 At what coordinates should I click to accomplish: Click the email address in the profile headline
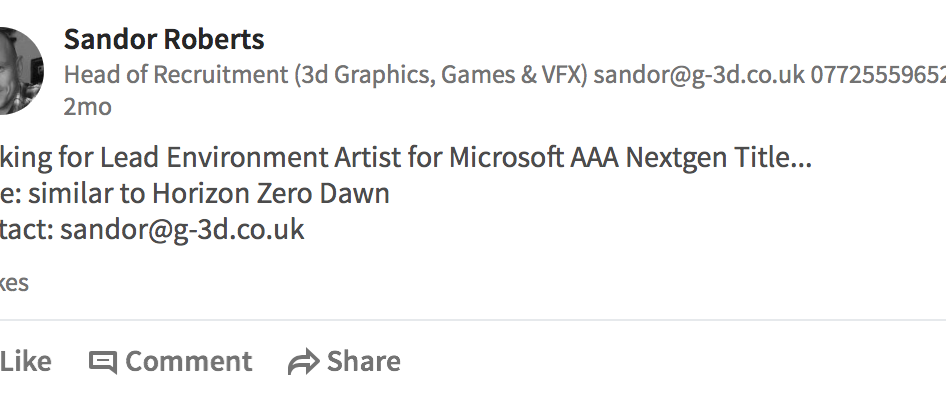(x=699, y=75)
